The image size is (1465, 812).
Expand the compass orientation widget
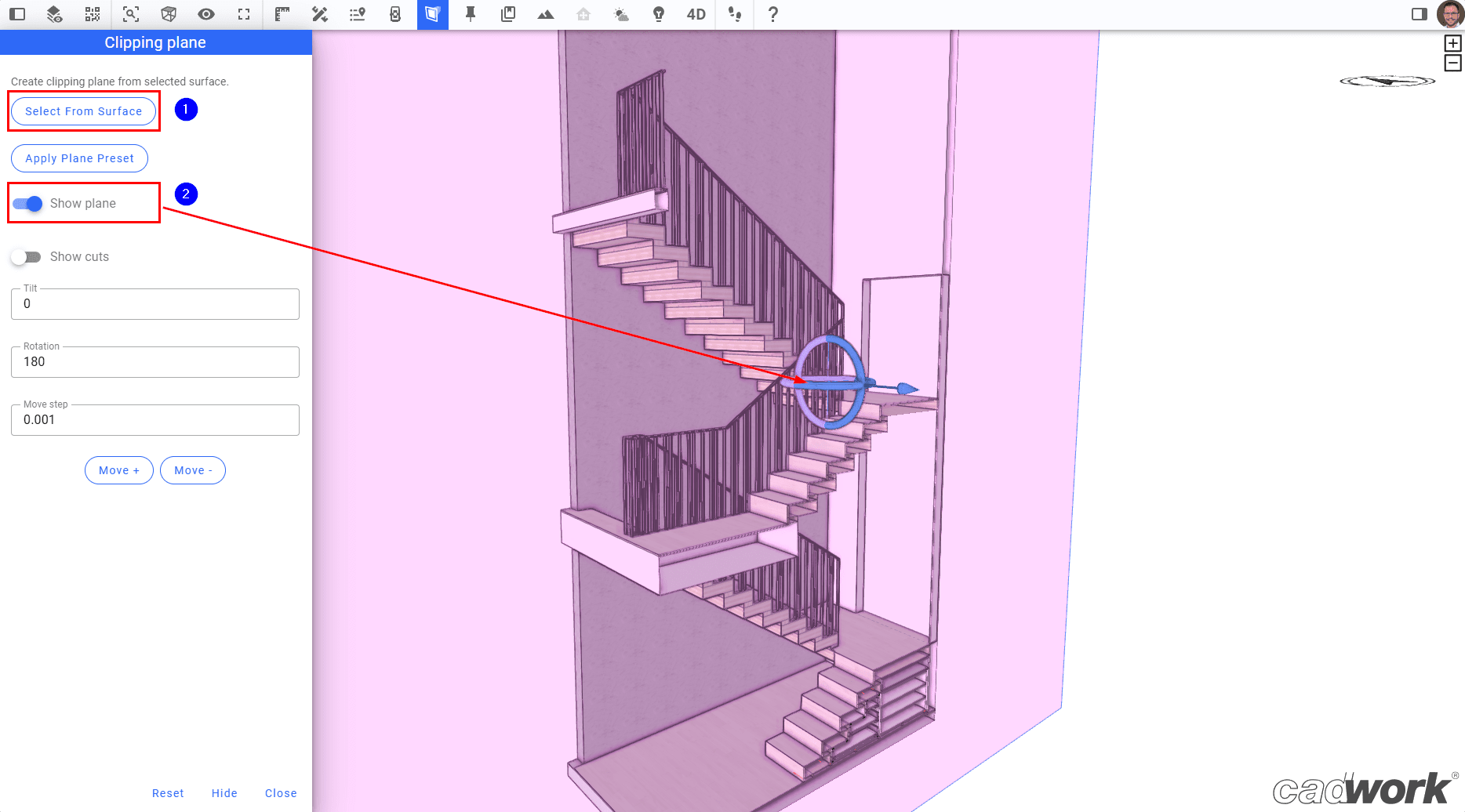(1387, 79)
